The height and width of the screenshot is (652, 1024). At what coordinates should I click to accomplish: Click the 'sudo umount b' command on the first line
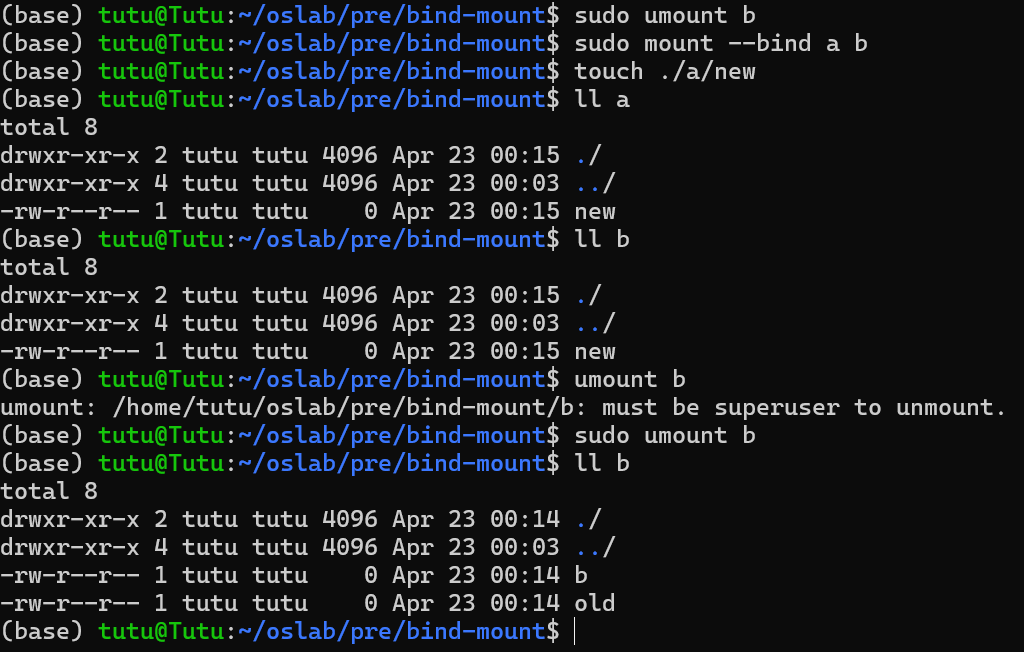(x=665, y=16)
